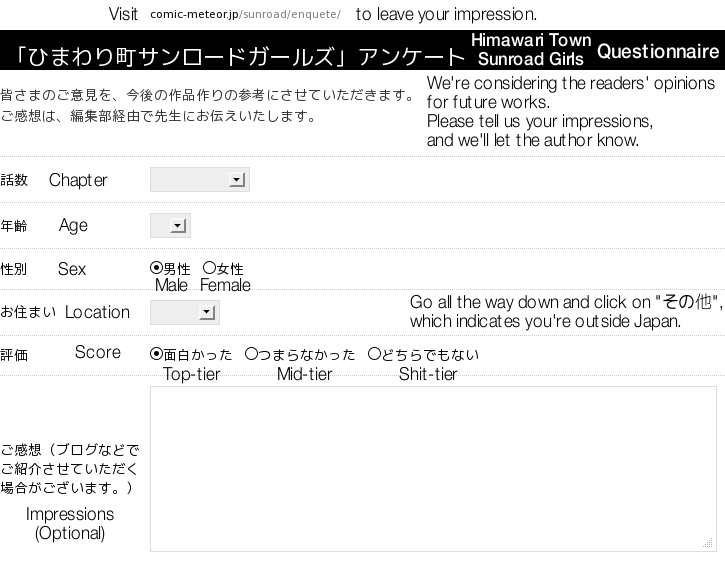The image size is (725, 575).
Task: Choose the どちらでもない score option
Action: tap(374, 354)
